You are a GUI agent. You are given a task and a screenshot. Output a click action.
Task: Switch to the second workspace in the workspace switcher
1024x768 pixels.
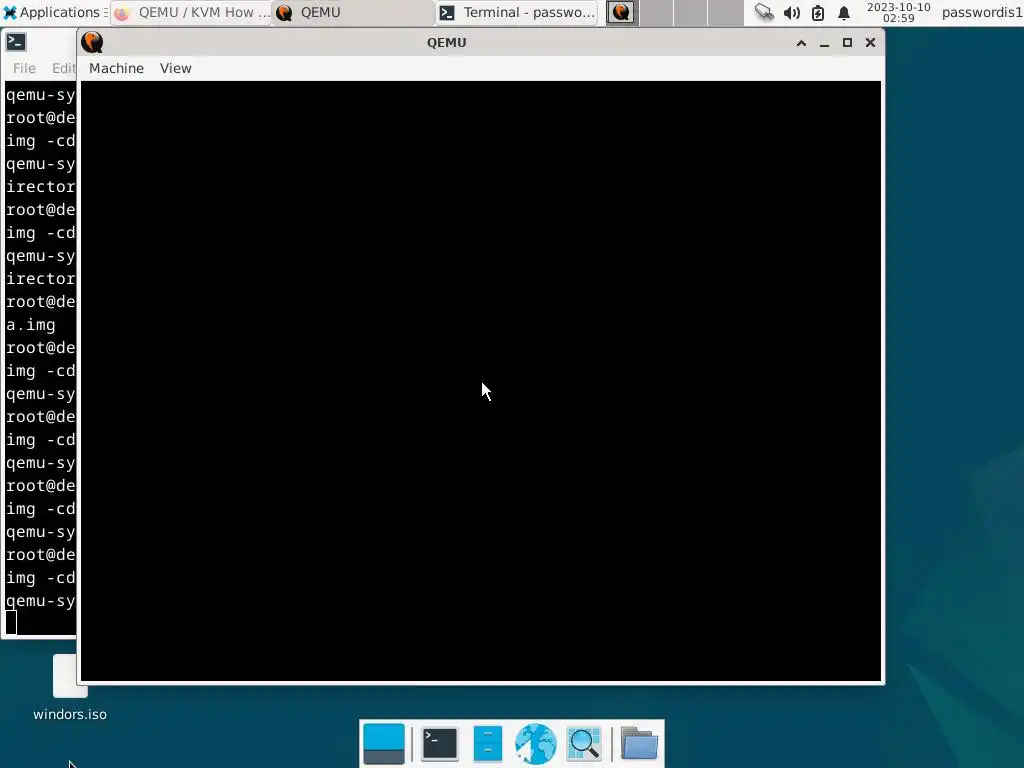pyautogui.click(x=656, y=12)
